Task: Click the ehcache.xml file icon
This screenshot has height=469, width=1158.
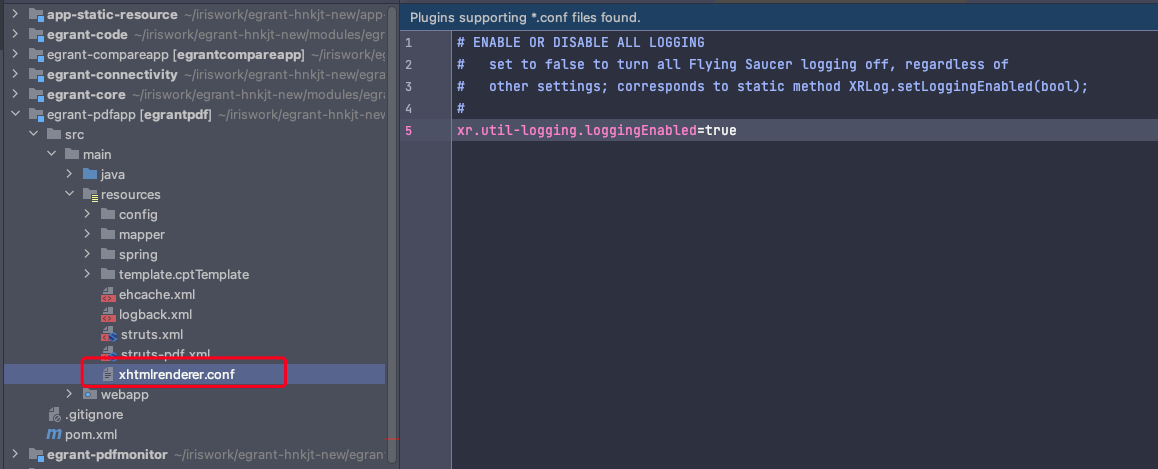Action: pyautogui.click(x=109, y=294)
